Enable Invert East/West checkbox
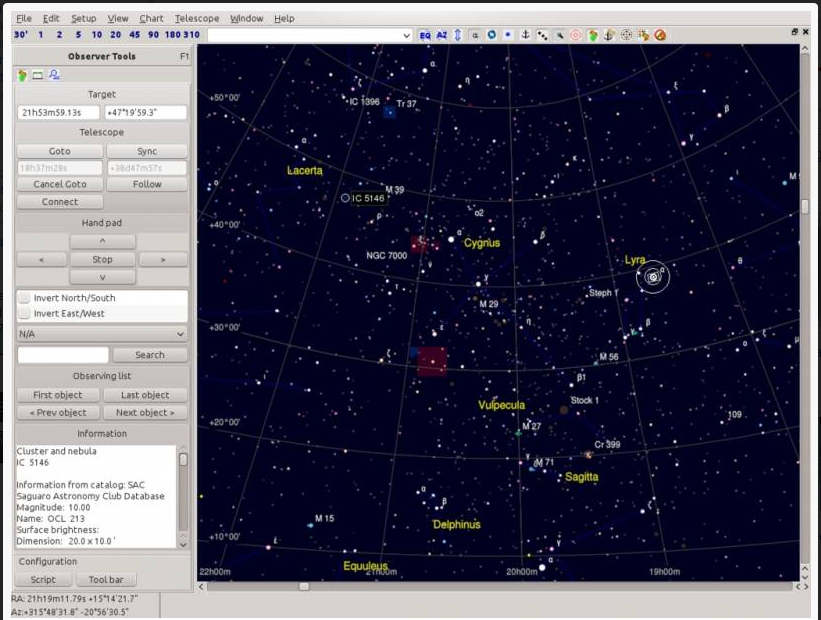Screen dimensions: 821x620 24,313
